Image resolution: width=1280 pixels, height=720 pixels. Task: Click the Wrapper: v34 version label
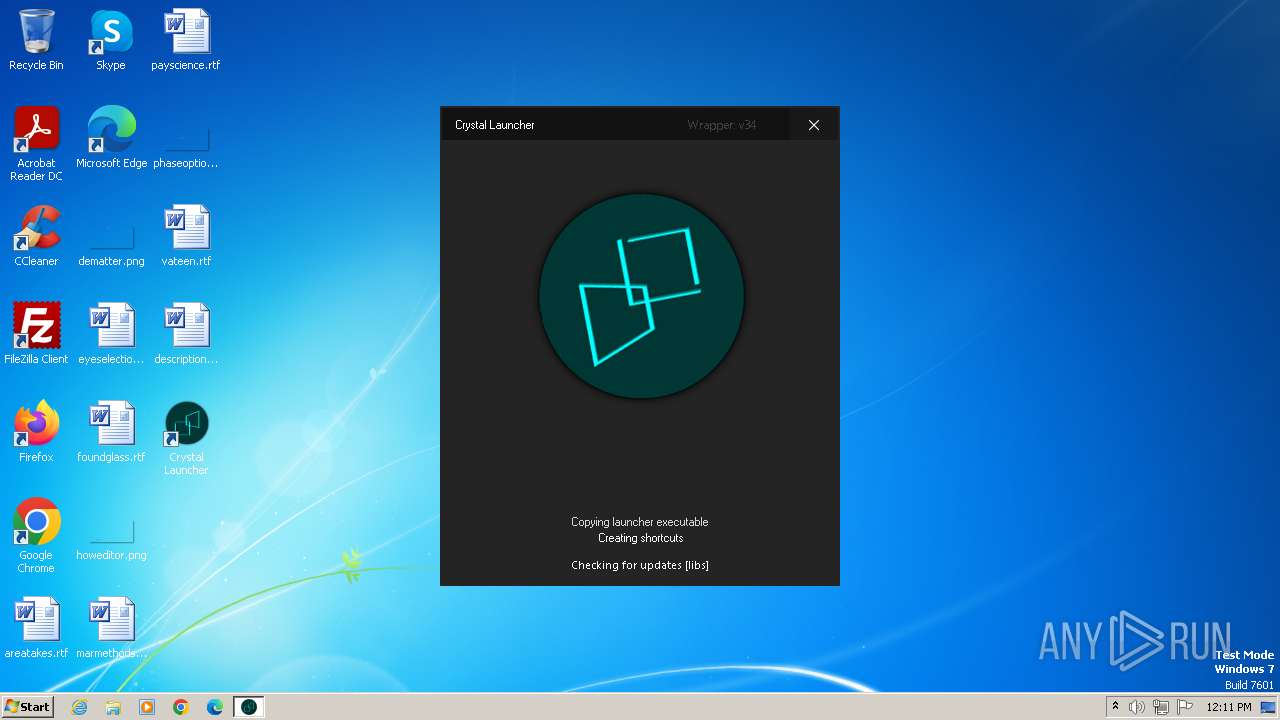722,125
